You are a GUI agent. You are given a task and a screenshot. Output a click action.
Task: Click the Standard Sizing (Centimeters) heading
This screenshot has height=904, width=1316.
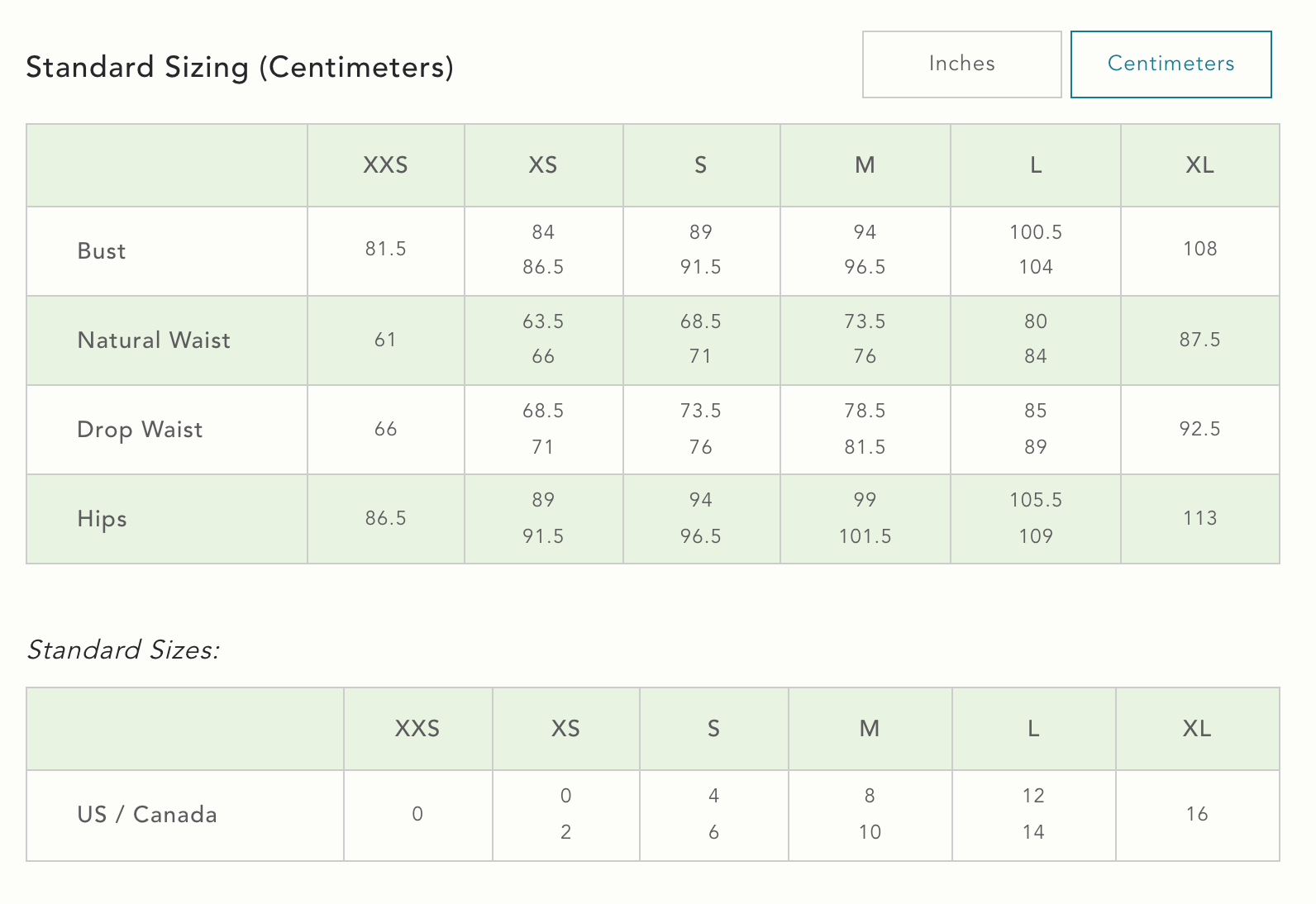[240, 67]
